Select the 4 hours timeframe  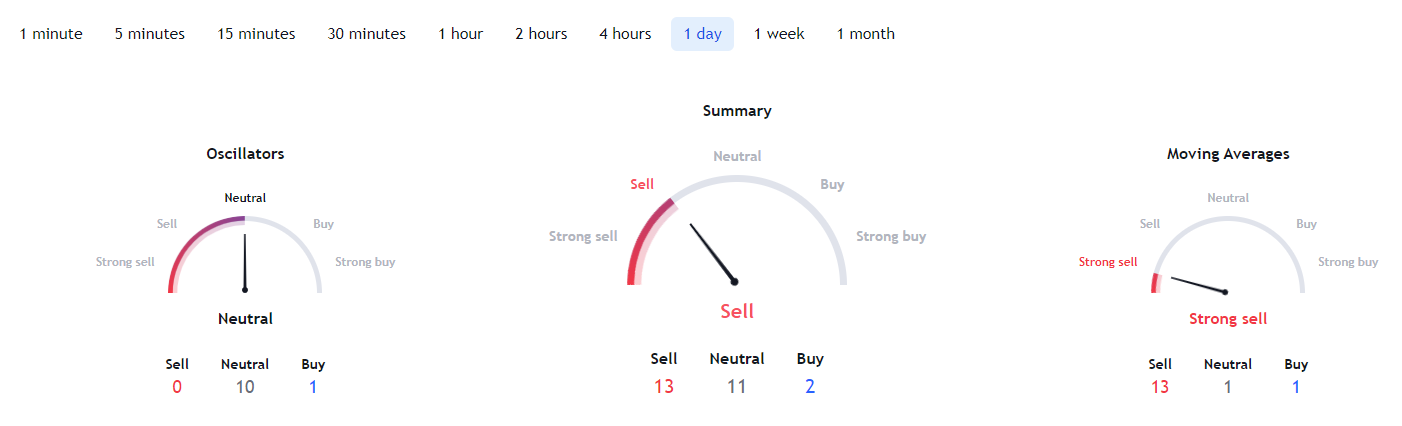(x=625, y=34)
